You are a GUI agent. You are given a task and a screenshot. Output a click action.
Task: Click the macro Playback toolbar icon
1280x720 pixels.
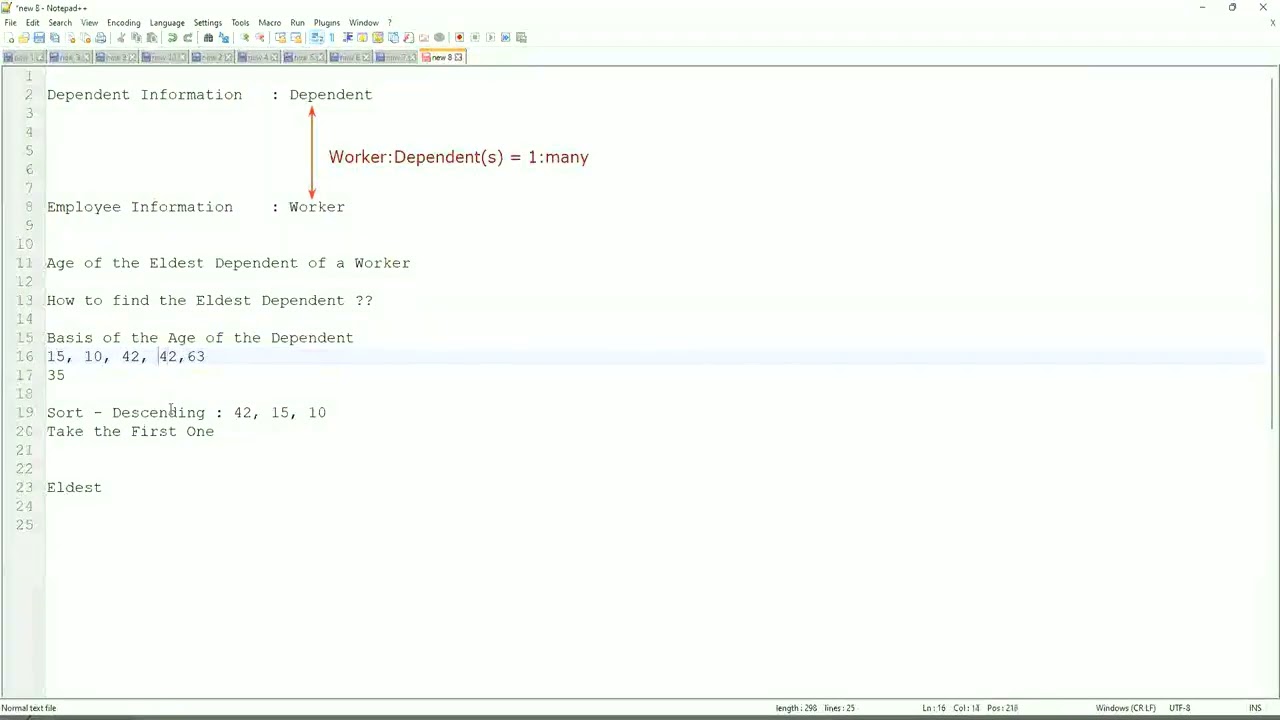[490, 38]
